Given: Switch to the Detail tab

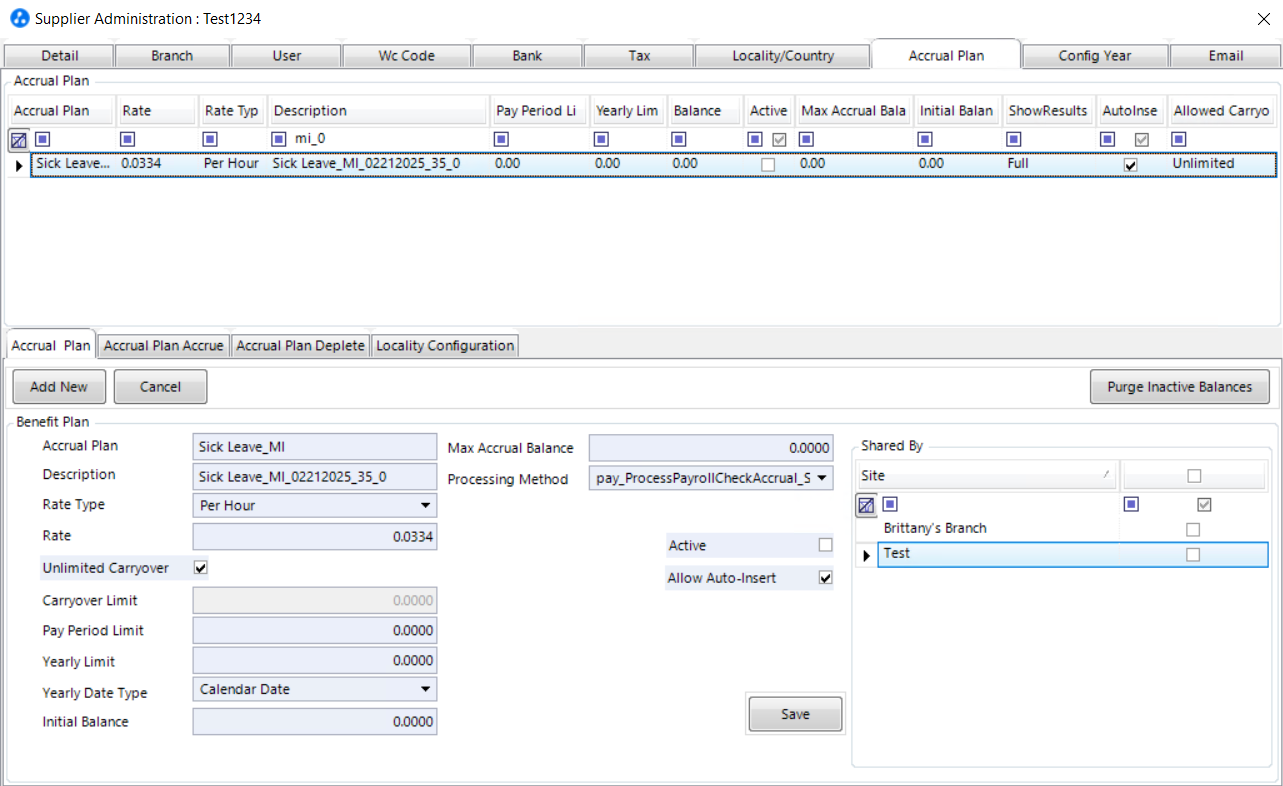Looking at the screenshot, I should [x=60, y=55].
